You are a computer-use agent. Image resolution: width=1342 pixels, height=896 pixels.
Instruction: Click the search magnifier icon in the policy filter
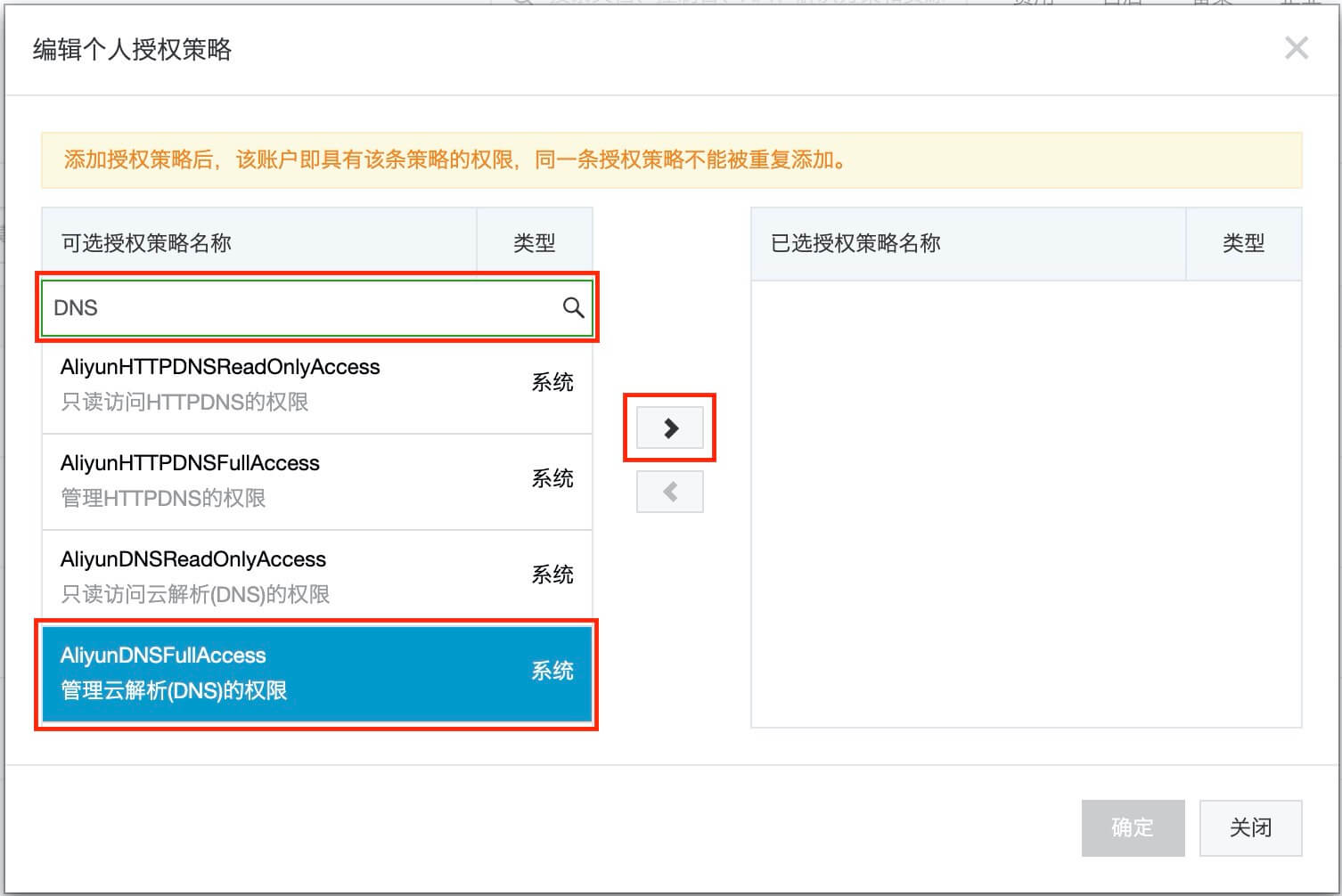(x=573, y=308)
